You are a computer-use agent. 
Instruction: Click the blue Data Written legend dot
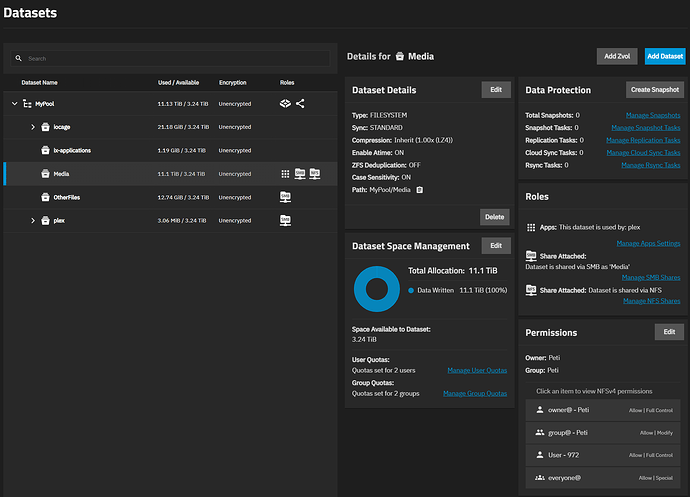(411, 291)
